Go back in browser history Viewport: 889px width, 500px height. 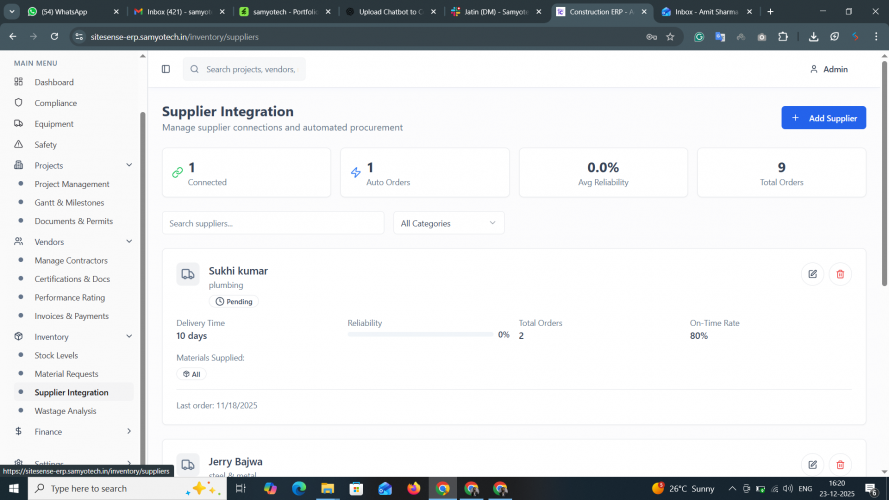[13, 37]
